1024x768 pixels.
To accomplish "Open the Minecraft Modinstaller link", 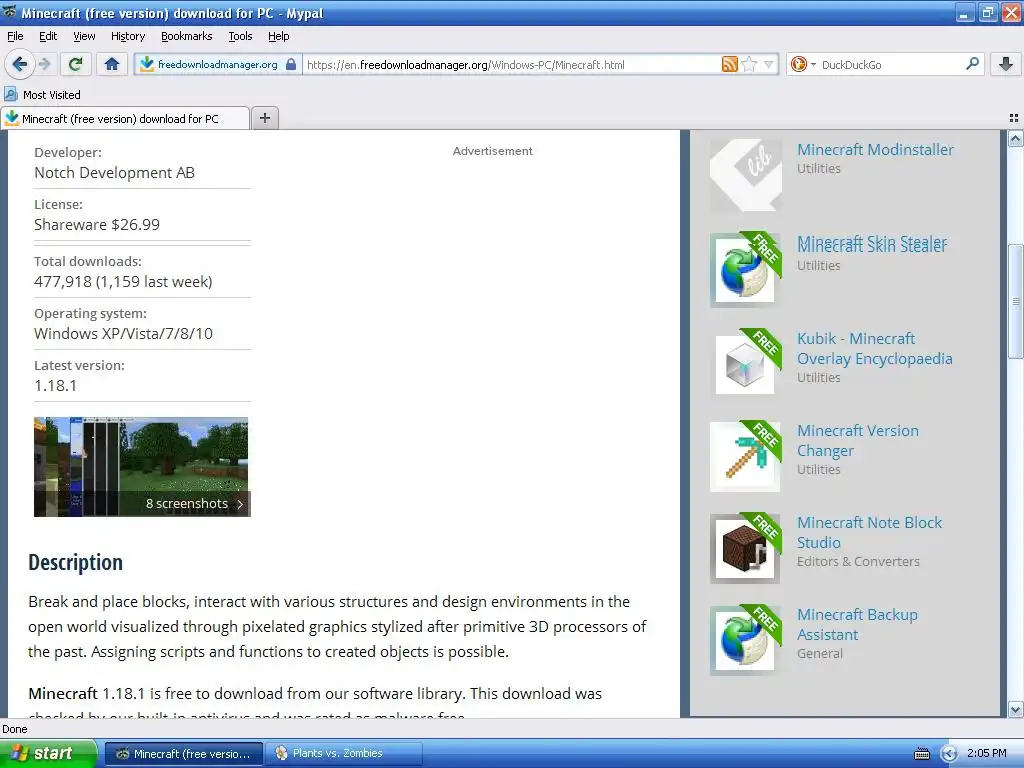I will click(x=875, y=150).
